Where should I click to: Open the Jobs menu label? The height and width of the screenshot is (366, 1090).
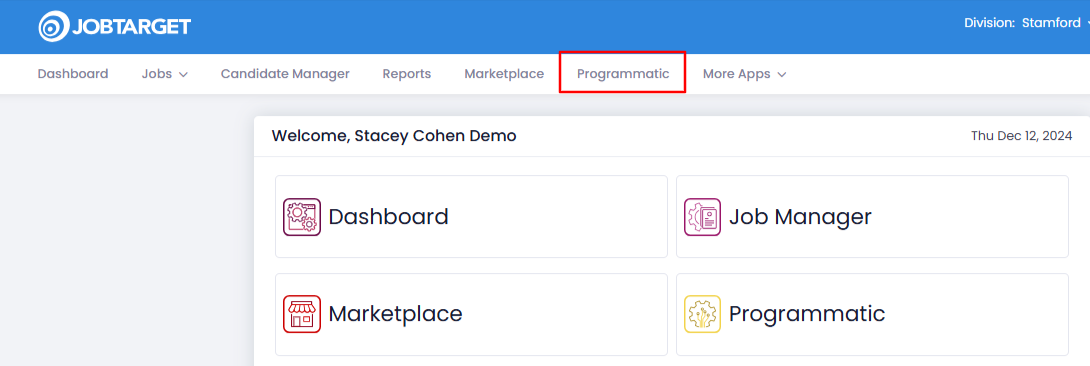157,74
